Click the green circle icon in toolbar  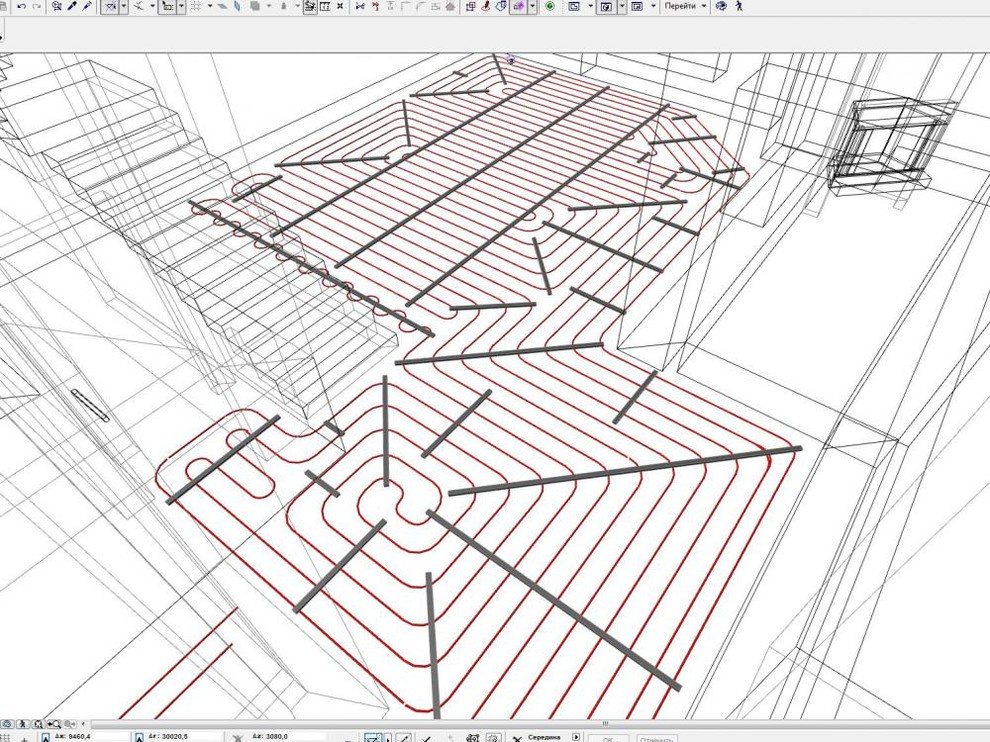(x=550, y=6)
